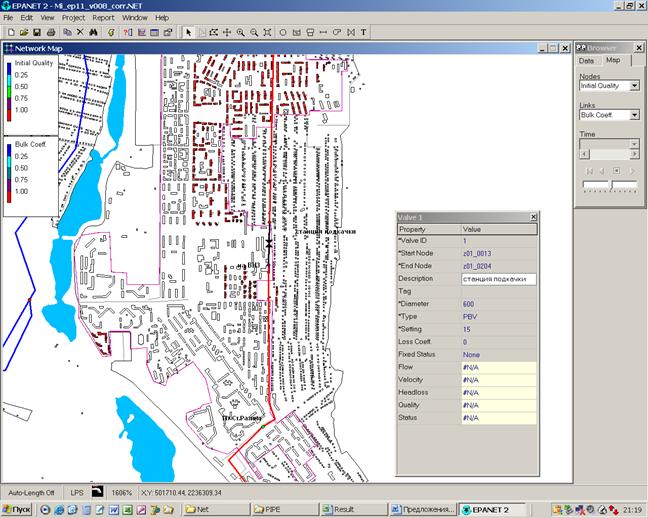Switch to the Data tab in Browser
This screenshot has width=648, height=518.
[586, 61]
